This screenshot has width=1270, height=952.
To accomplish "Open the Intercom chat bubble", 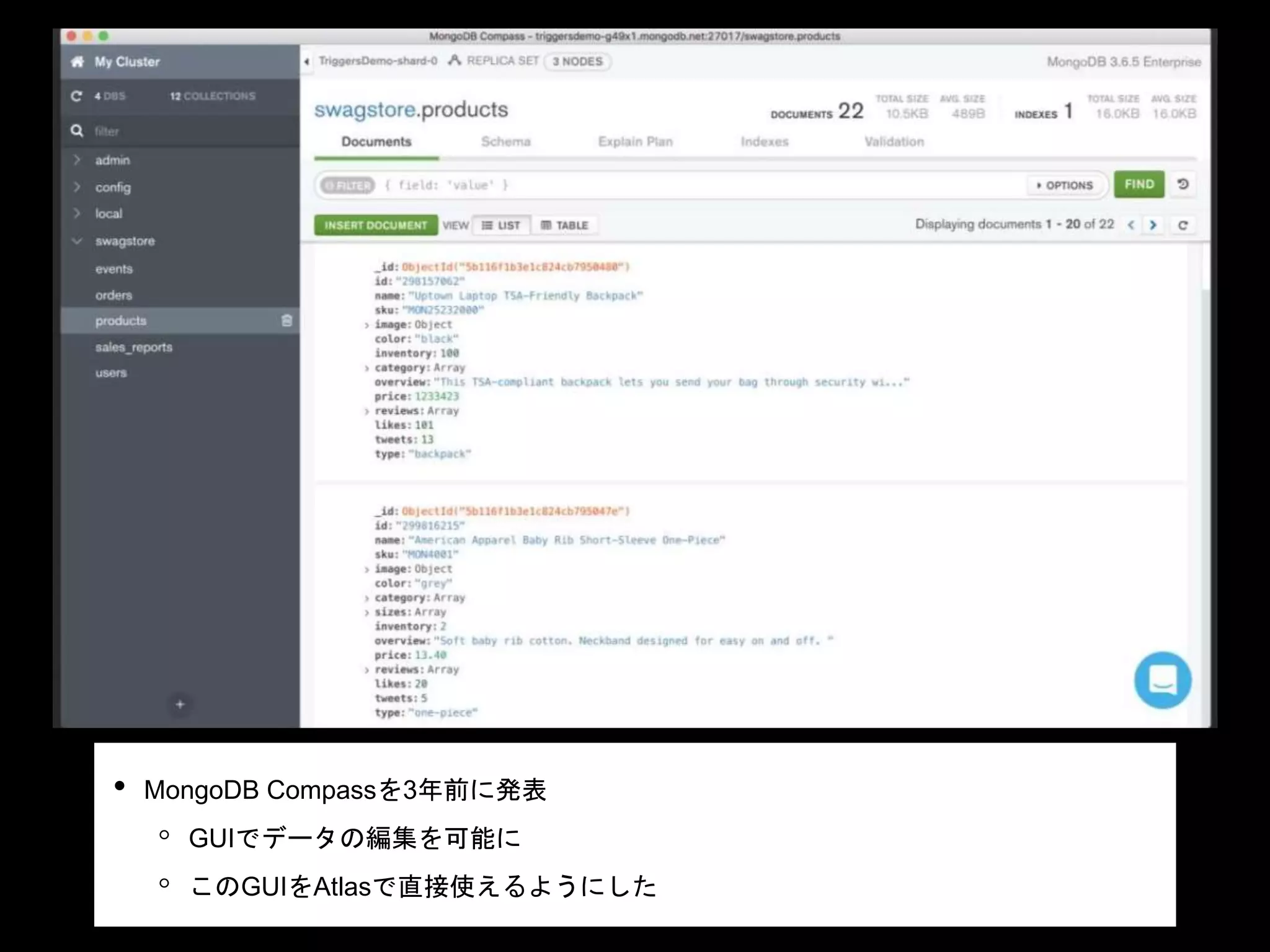I will point(1163,680).
